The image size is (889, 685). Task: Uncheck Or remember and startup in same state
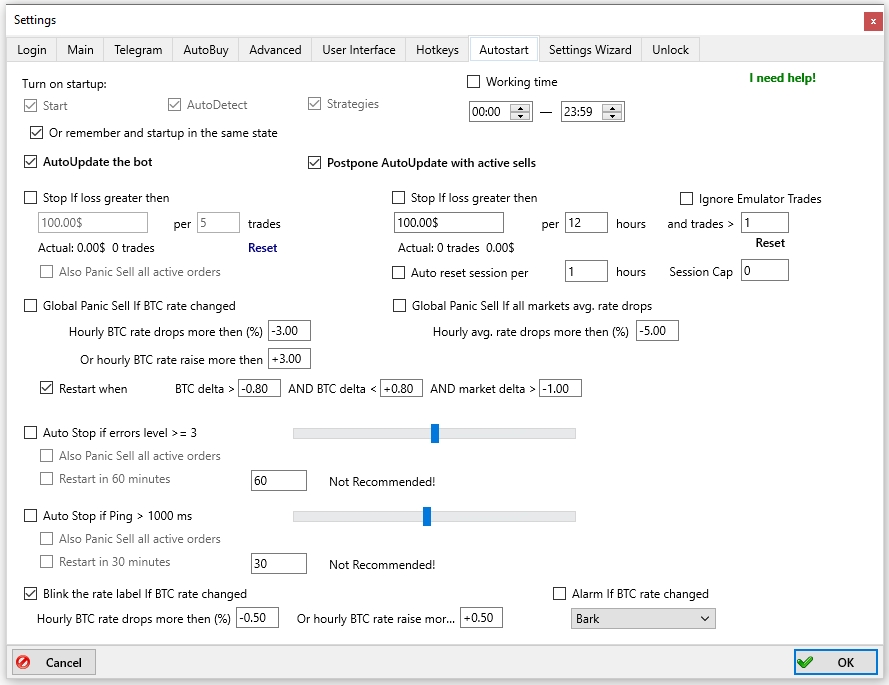(36, 133)
